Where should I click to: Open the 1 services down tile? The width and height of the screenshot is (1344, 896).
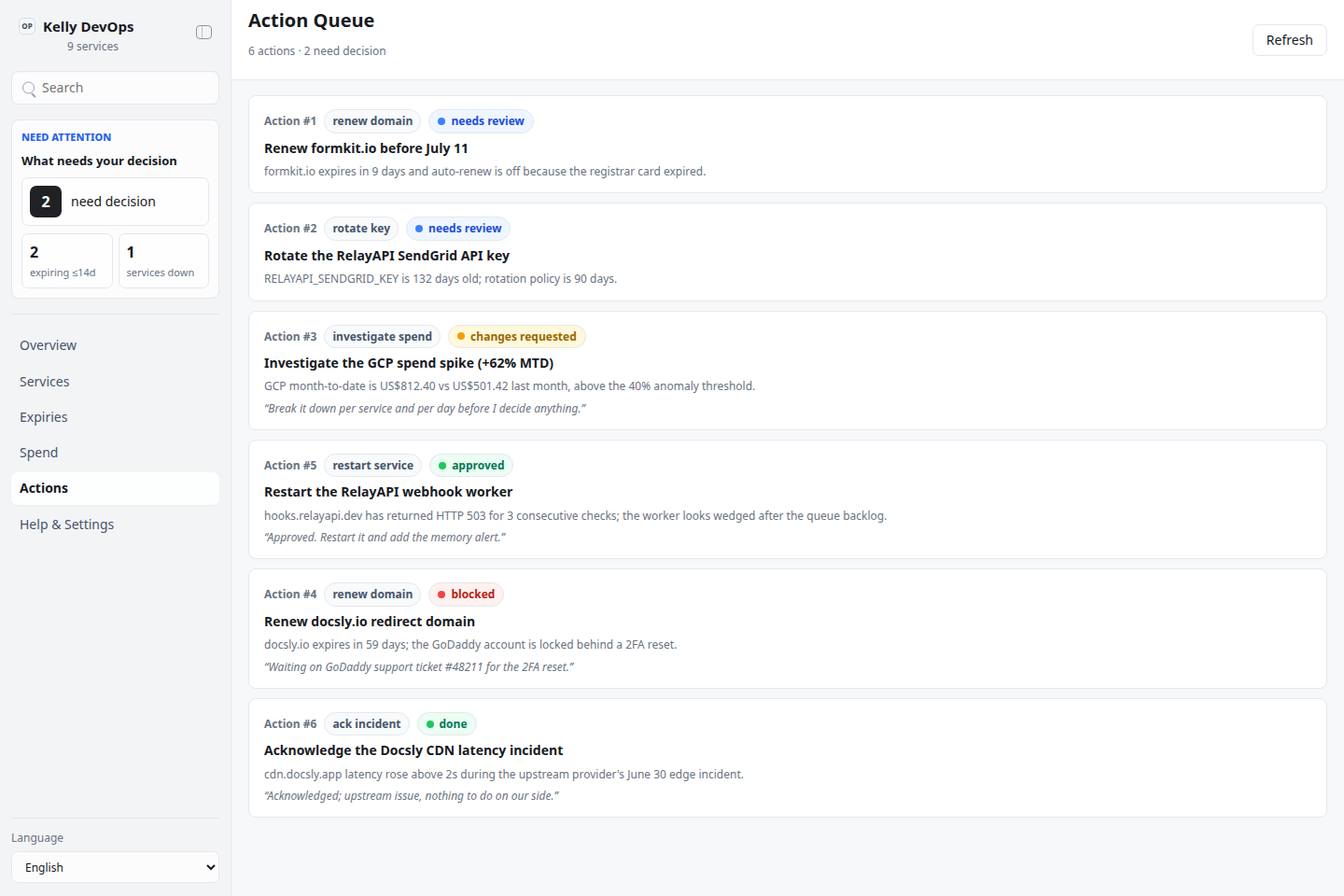163,261
